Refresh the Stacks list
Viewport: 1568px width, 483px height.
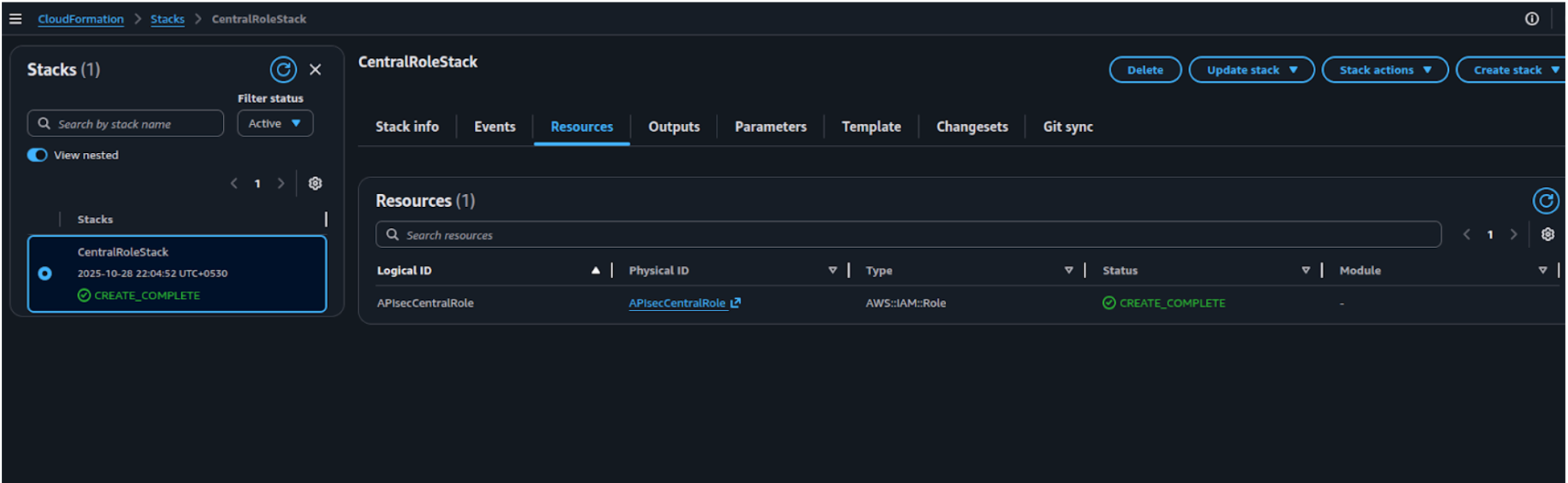pyautogui.click(x=284, y=69)
